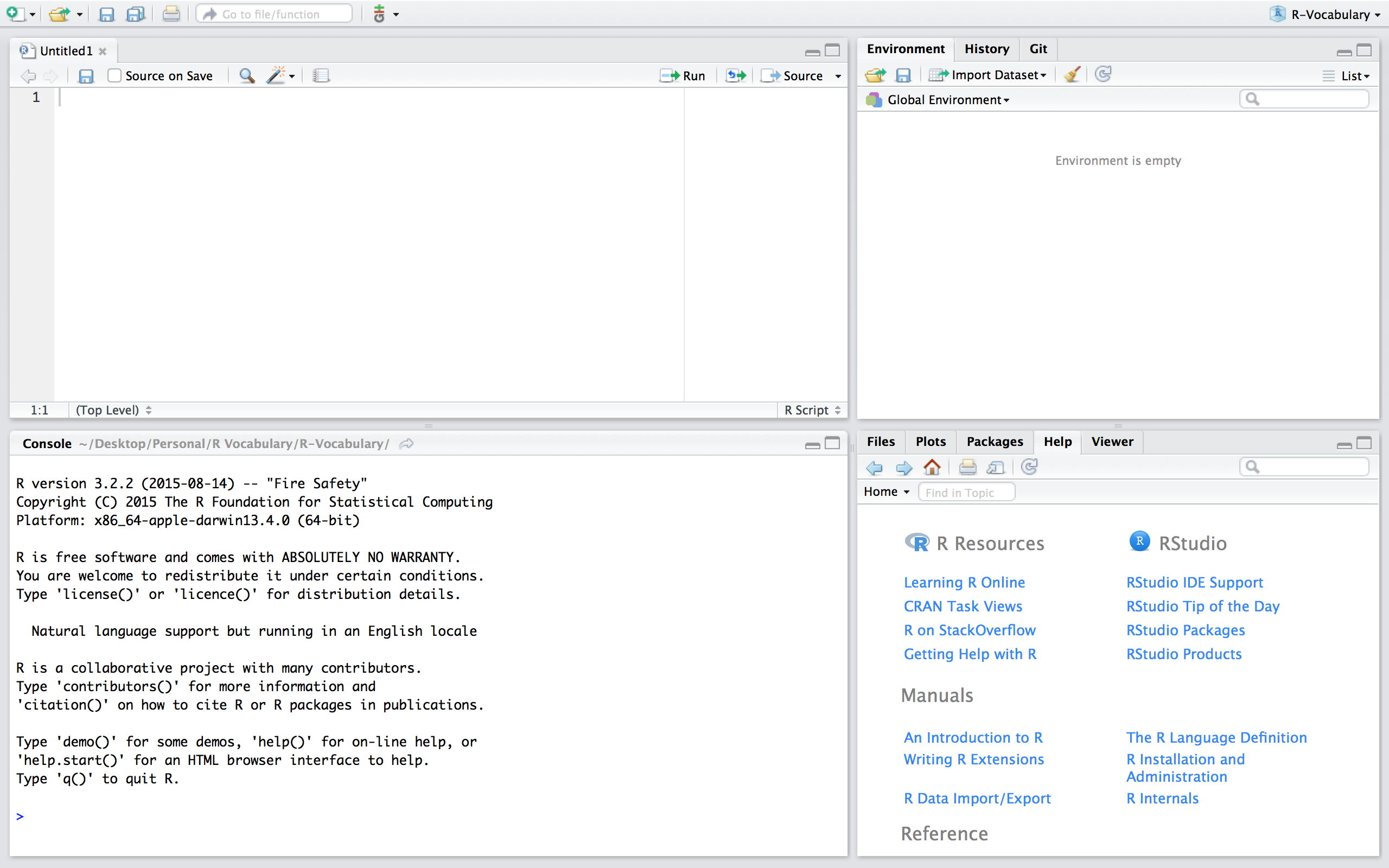
Task: Click the Re-run previous region icon
Action: (736, 76)
